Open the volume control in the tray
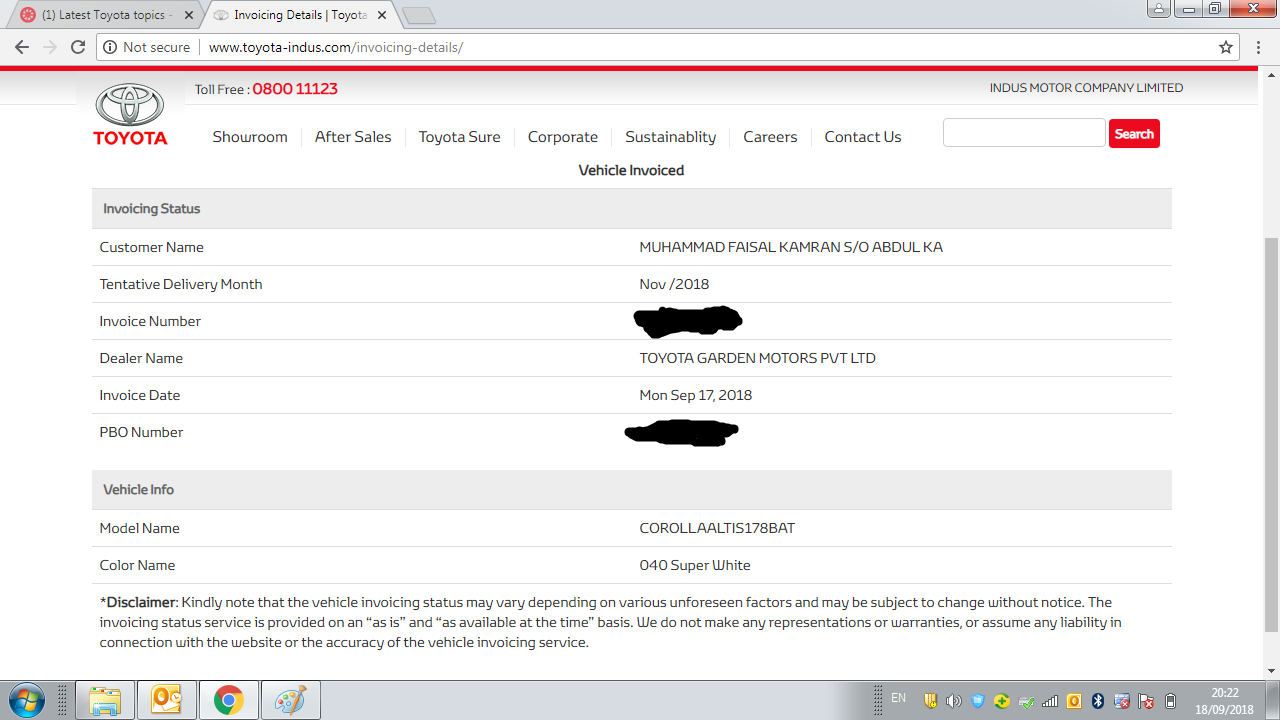The width and height of the screenshot is (1280, 720). pos(953,701)
